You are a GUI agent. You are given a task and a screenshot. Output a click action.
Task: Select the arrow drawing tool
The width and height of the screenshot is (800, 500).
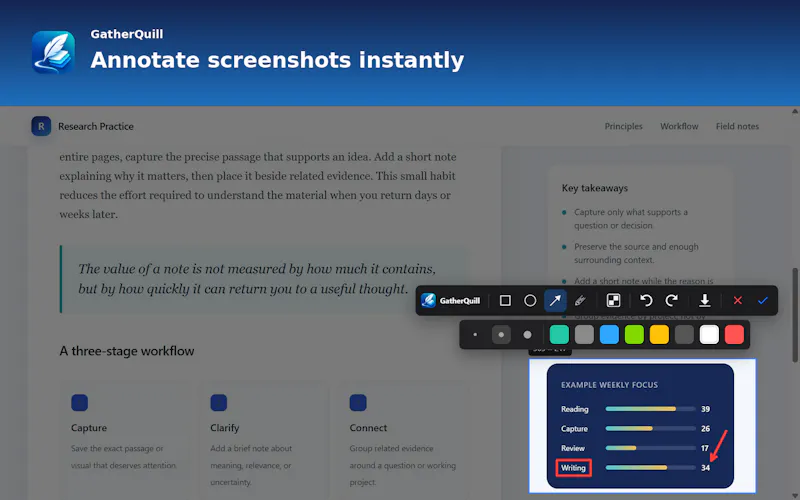pyautogui.click(x=555, y=301)
